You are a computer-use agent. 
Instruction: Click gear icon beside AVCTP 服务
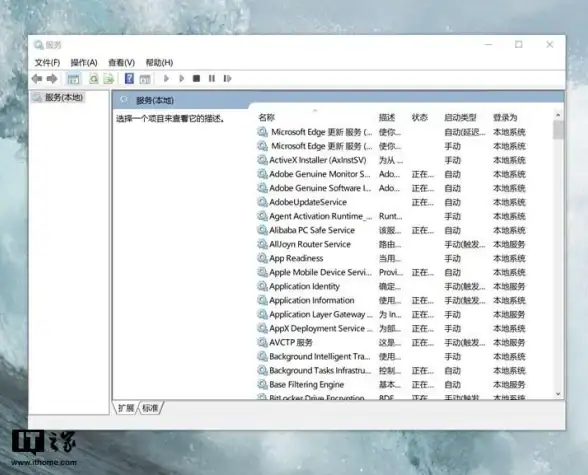(262, 342)
